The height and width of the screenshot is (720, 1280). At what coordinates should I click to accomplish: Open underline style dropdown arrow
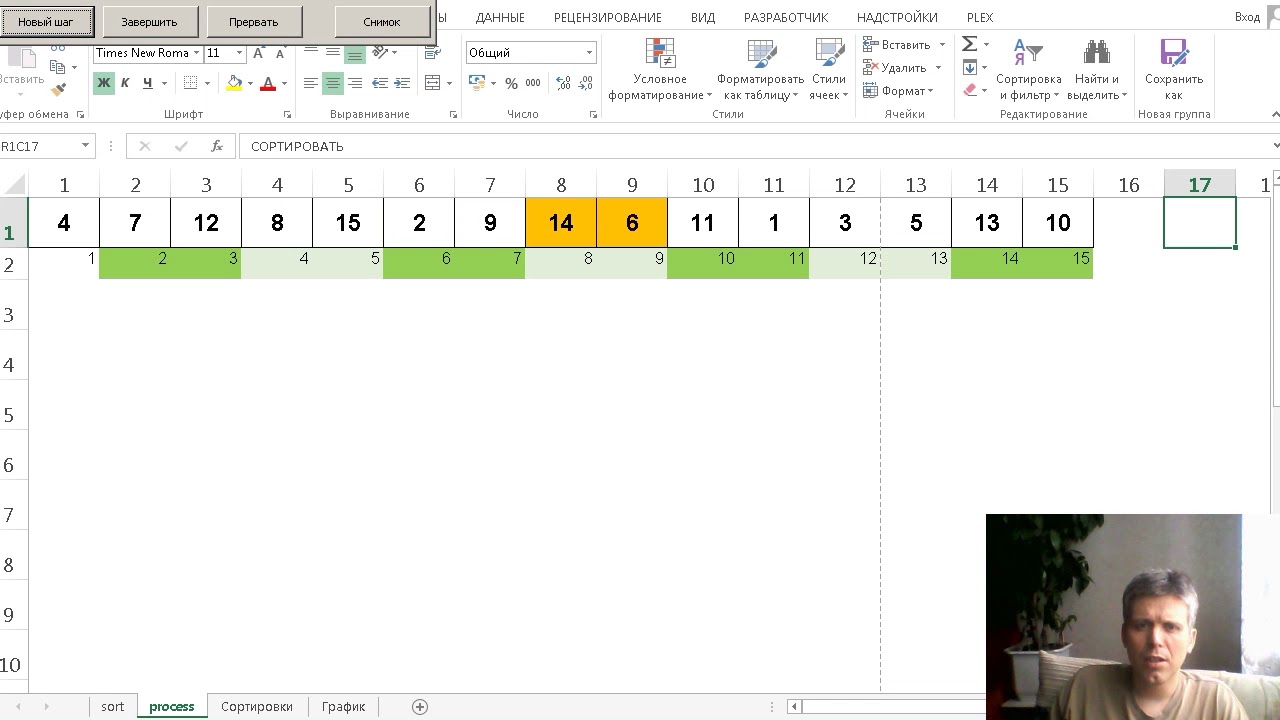click(164, 83)
